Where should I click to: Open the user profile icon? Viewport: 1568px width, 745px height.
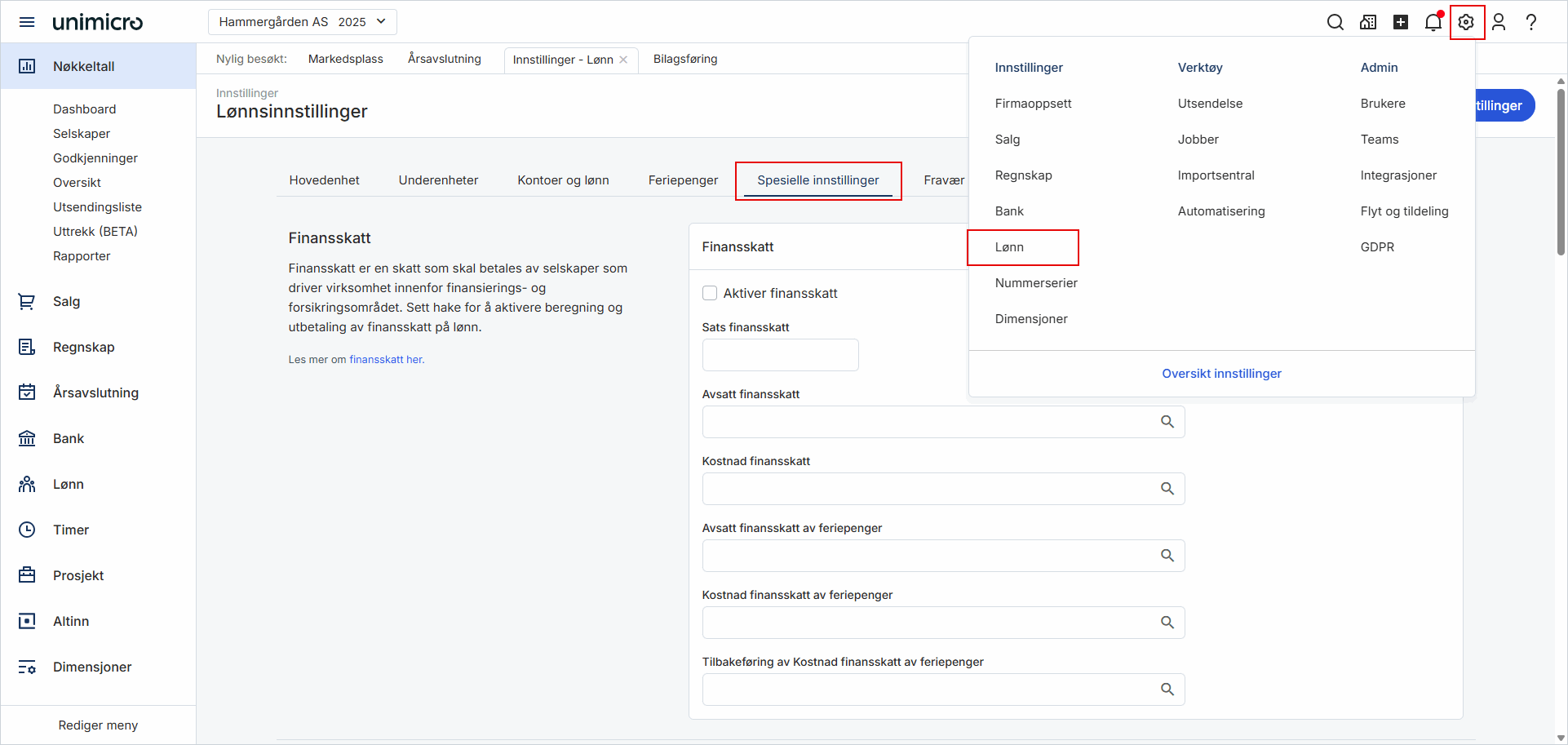[1499, 22]
